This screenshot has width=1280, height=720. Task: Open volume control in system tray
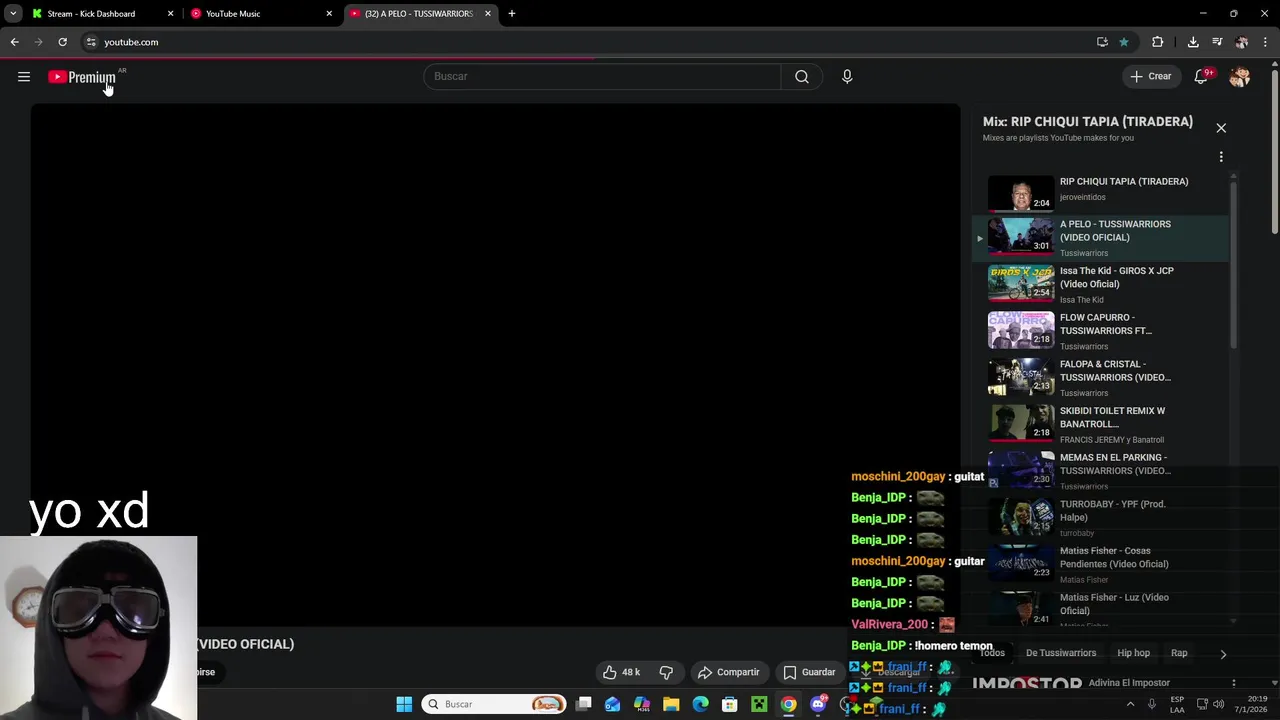[1219, 704]
